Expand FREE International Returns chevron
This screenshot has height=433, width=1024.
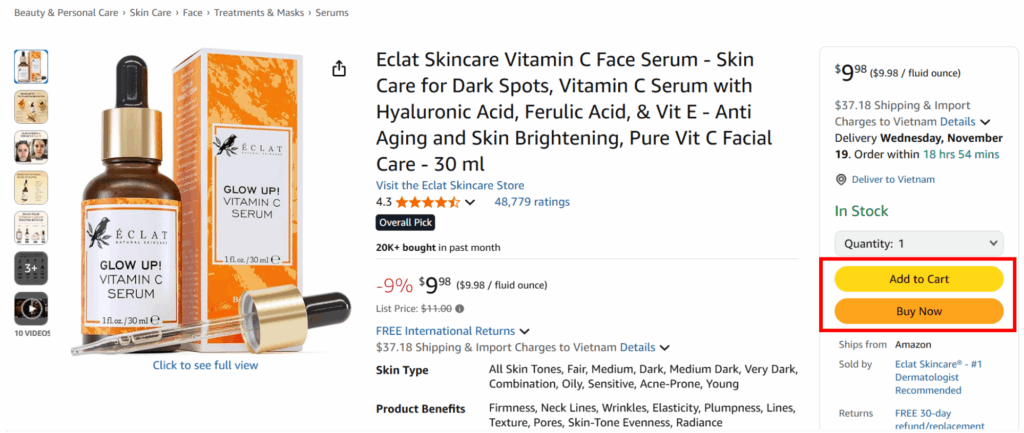pyautogui.click(x=525, y=331)
